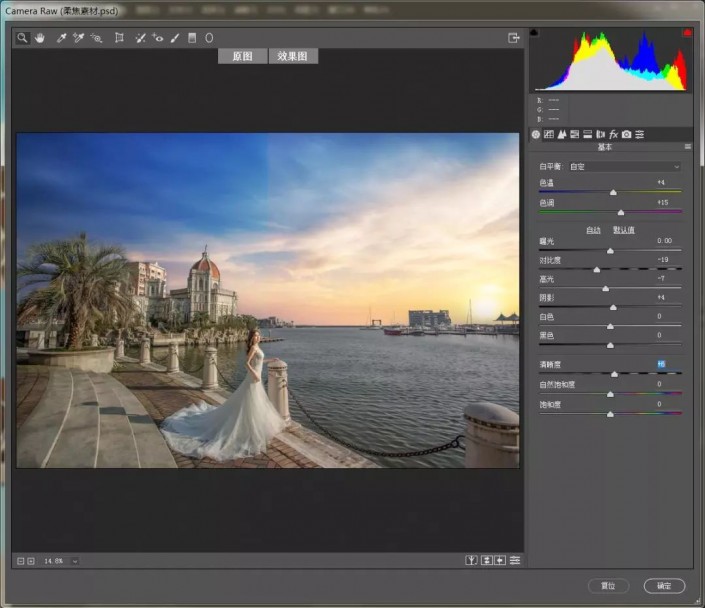Toggle shadow clipping warning in histogram
Image resolution: width=705 pixels, height=608 pixels.
(x=534, y=32)
